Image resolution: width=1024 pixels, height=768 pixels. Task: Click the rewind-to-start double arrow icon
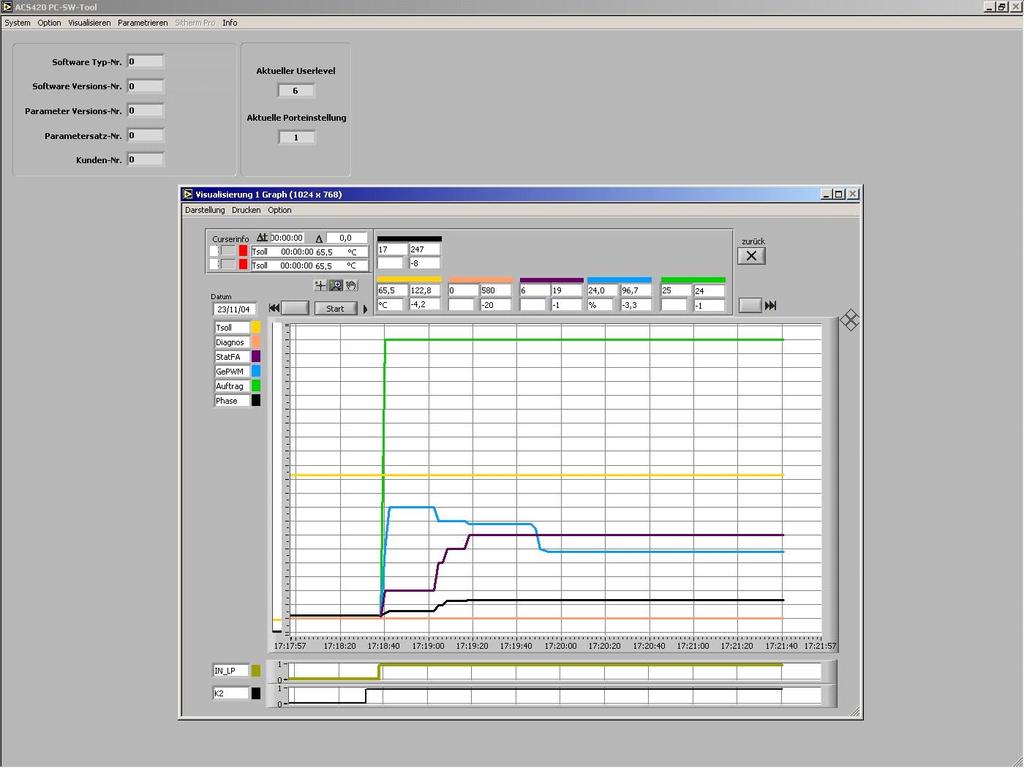tap(274, 308)
